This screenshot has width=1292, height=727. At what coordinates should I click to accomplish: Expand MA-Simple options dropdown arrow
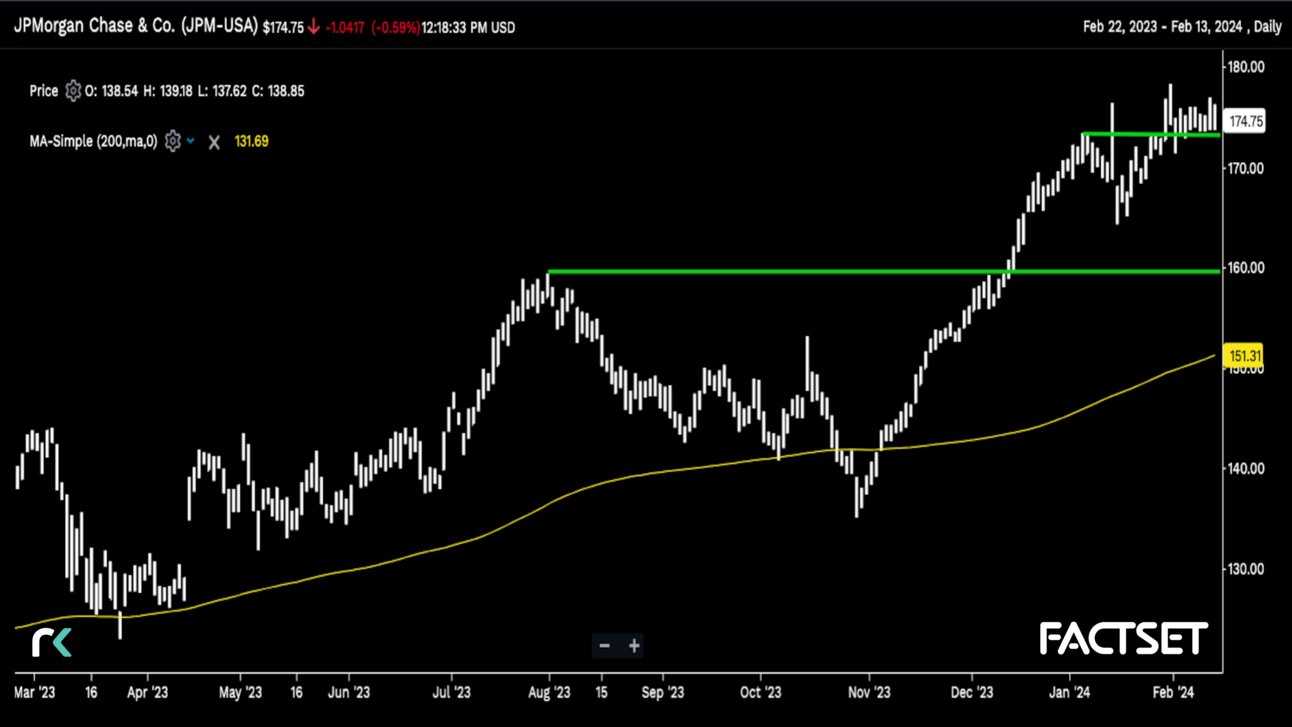click(191, 141)
